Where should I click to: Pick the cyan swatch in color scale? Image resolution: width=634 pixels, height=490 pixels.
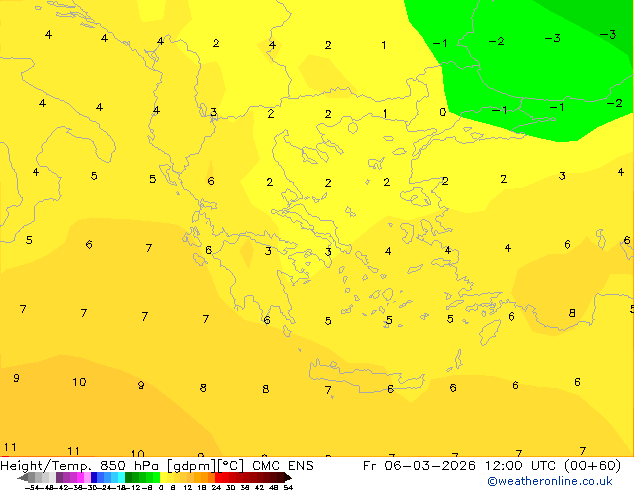[x=121, y=477]
